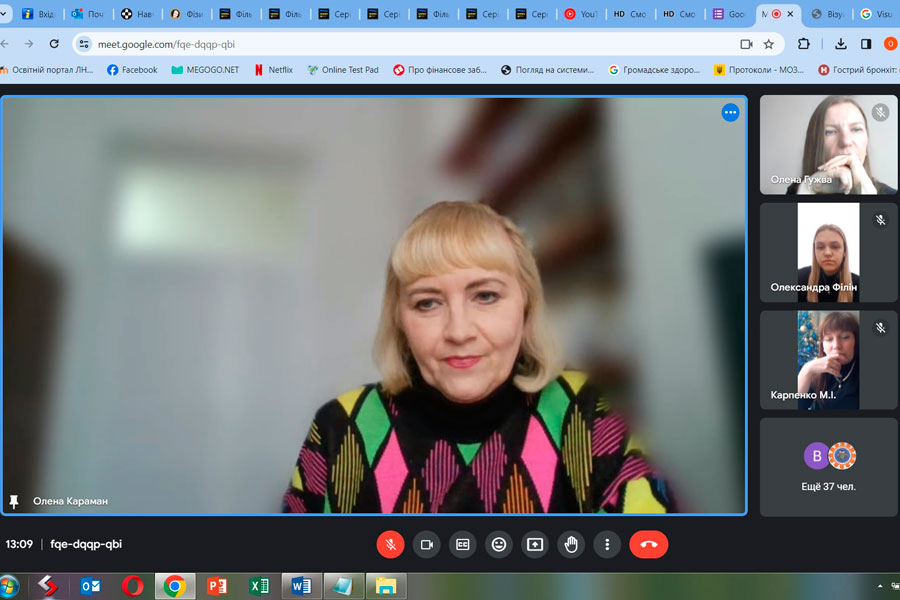Image resolution: width=900 pixels, height=600 pixels.
Task: Open blue options menu on main video
Action: pyautogui.click(x=730, y=112)
